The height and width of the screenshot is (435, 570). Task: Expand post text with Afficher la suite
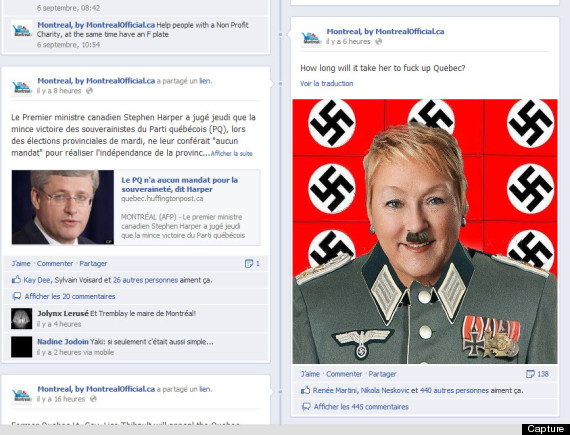[x=232, y=153]
